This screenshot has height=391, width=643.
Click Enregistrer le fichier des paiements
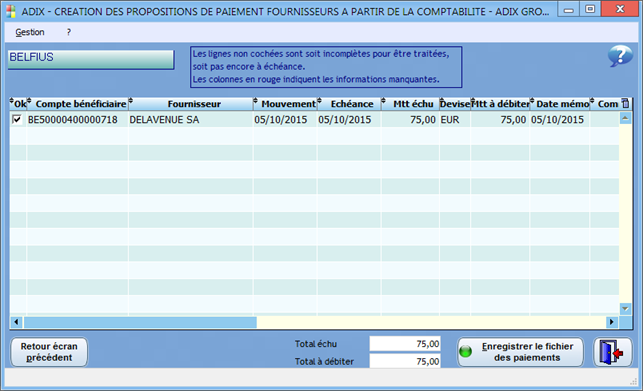[520, 352]
